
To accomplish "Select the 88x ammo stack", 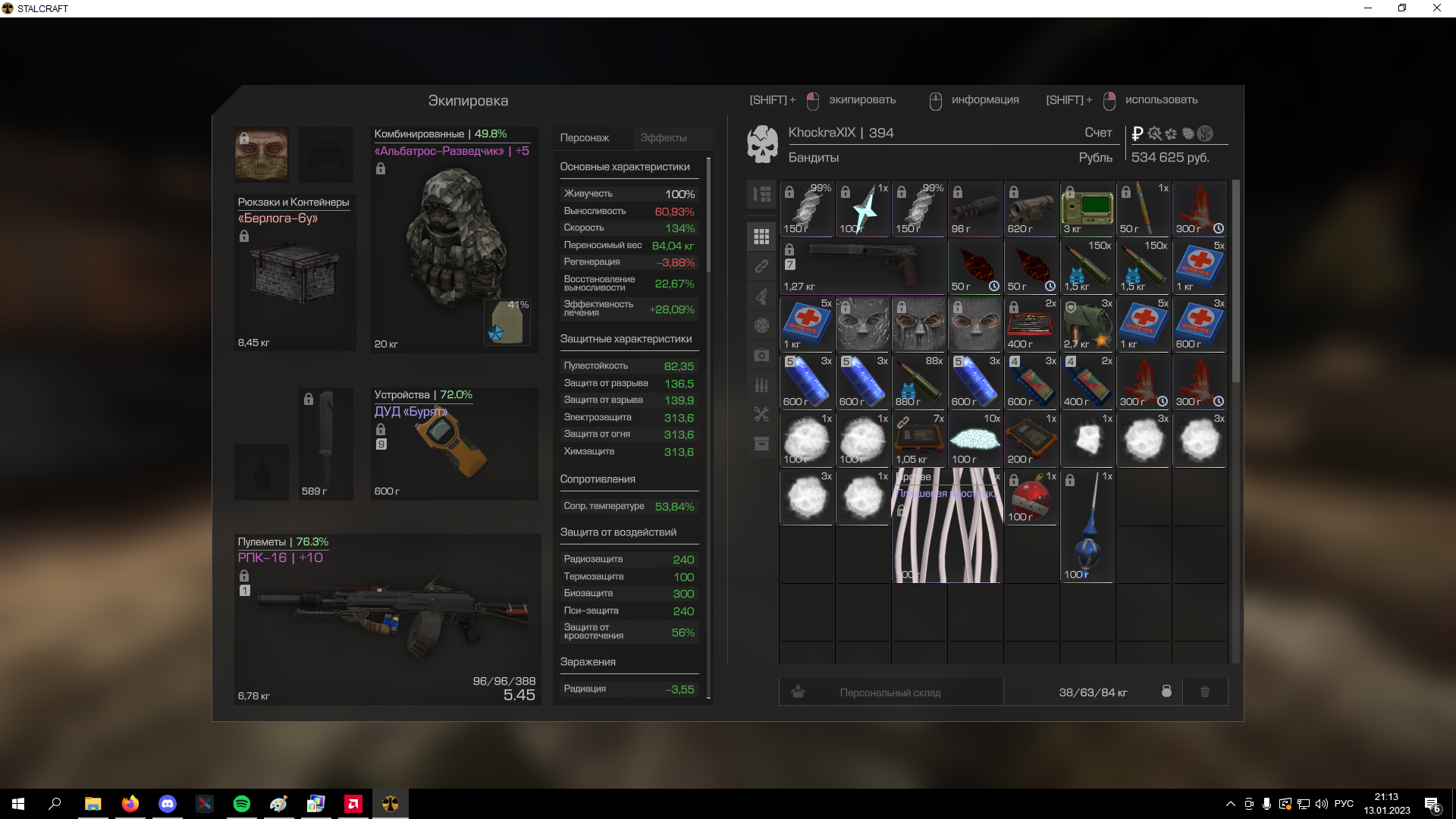I will [x=919, y=381].
